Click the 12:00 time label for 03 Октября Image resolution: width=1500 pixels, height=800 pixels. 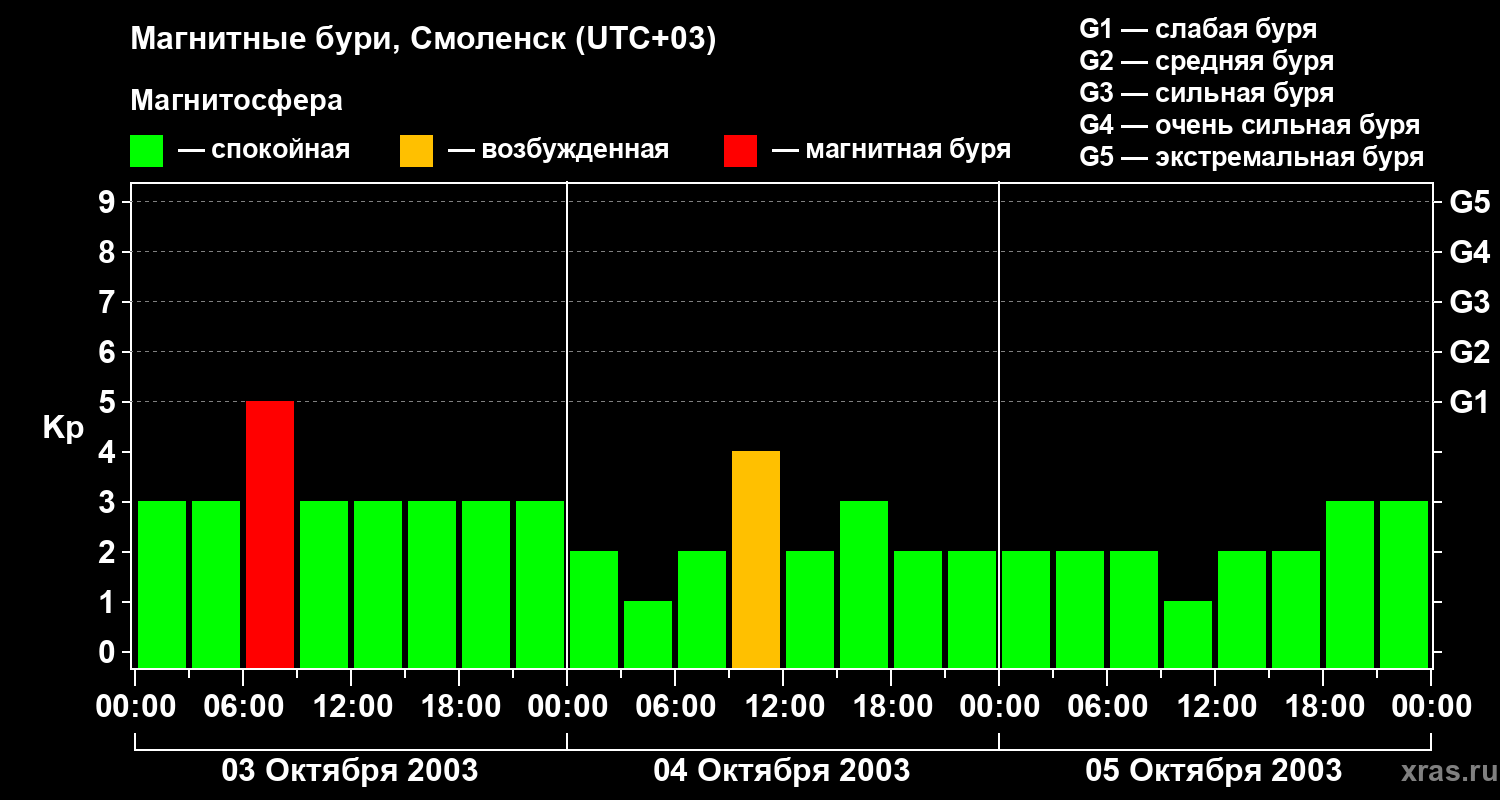[x=351, y=707]
